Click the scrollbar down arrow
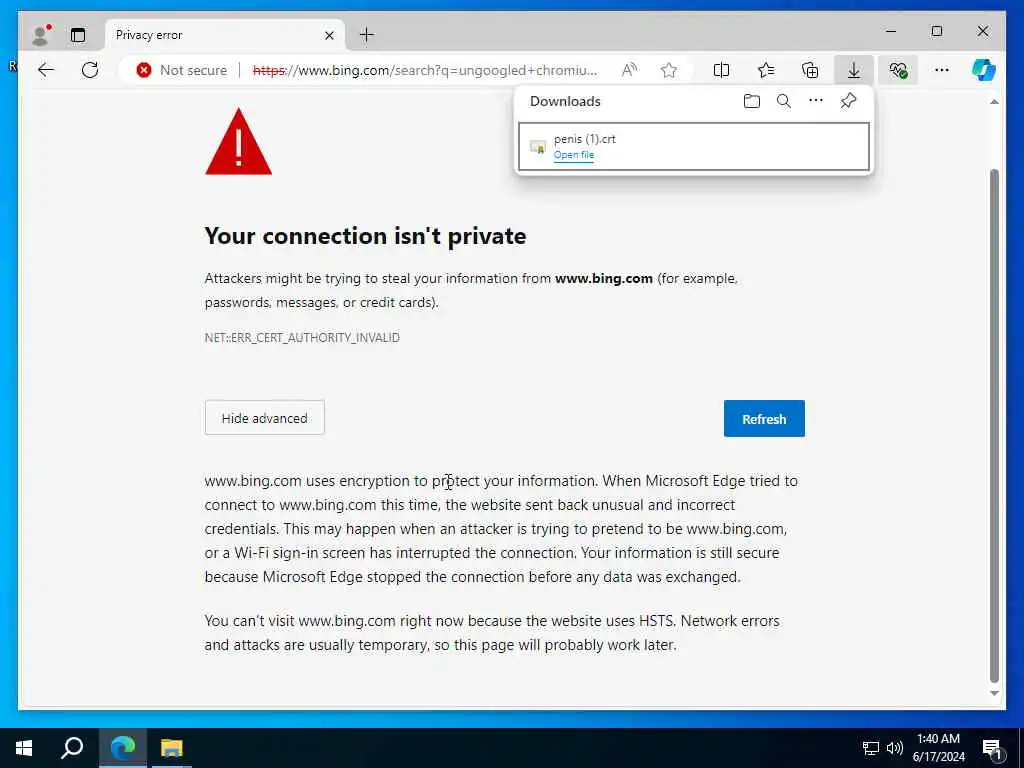The height and width of the screenshot is (768, 1024). pos(994,694)
